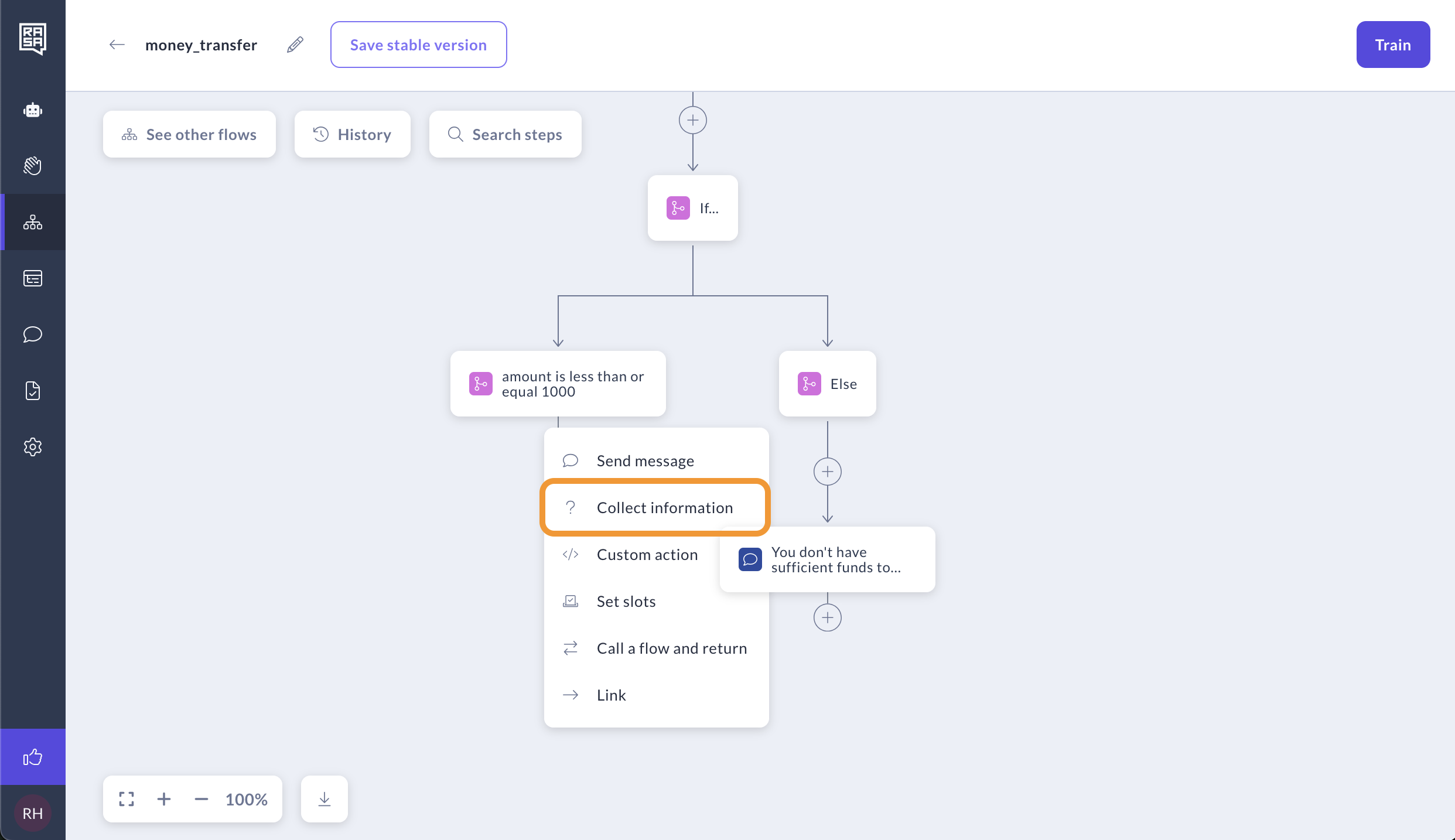Image resolution: width=1455 pixels, height=840 pixels.
Task: Click the thumbs-up feedback icon
Action: (x=33, y=757)
